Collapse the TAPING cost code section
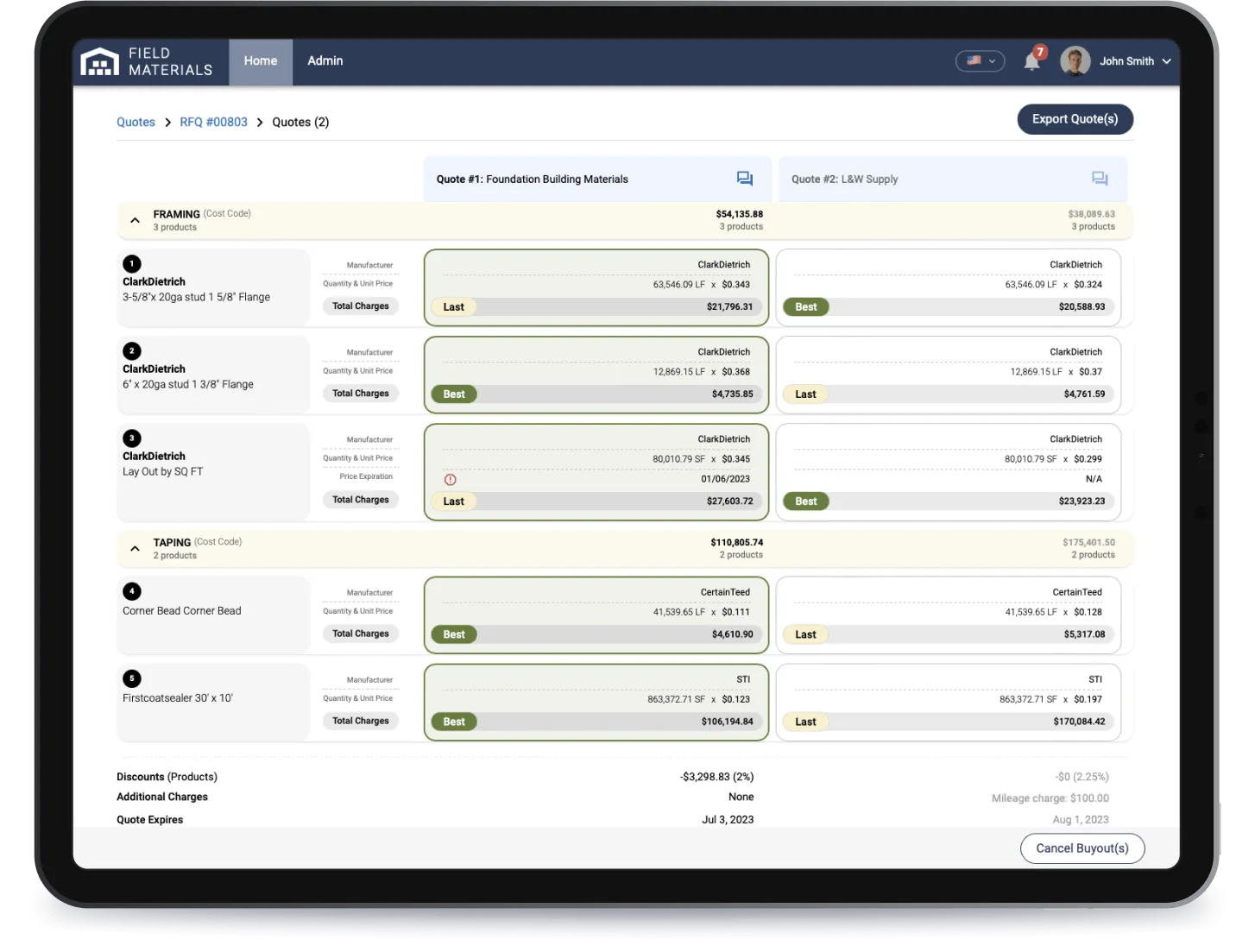Image resolution: width=1255 pixels, height=952 pixels. click(136, 548)
